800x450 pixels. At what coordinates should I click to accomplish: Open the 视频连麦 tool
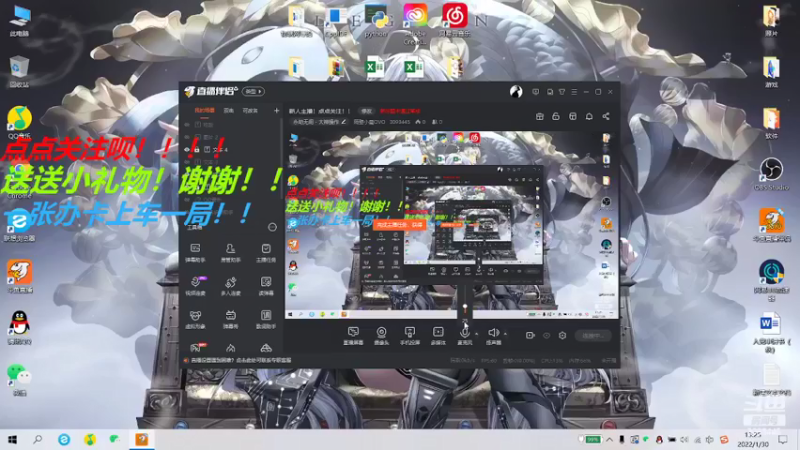195,286
